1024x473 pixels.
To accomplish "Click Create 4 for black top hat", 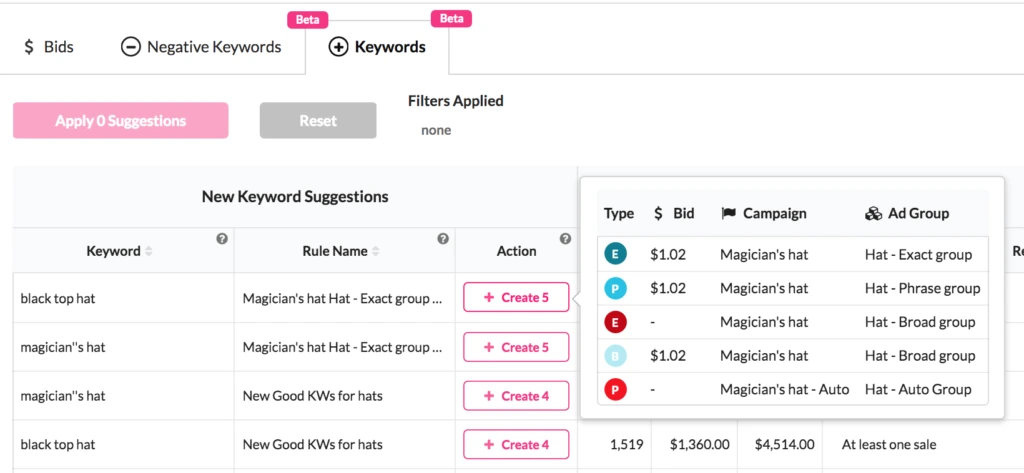I will tap(516, 445).
